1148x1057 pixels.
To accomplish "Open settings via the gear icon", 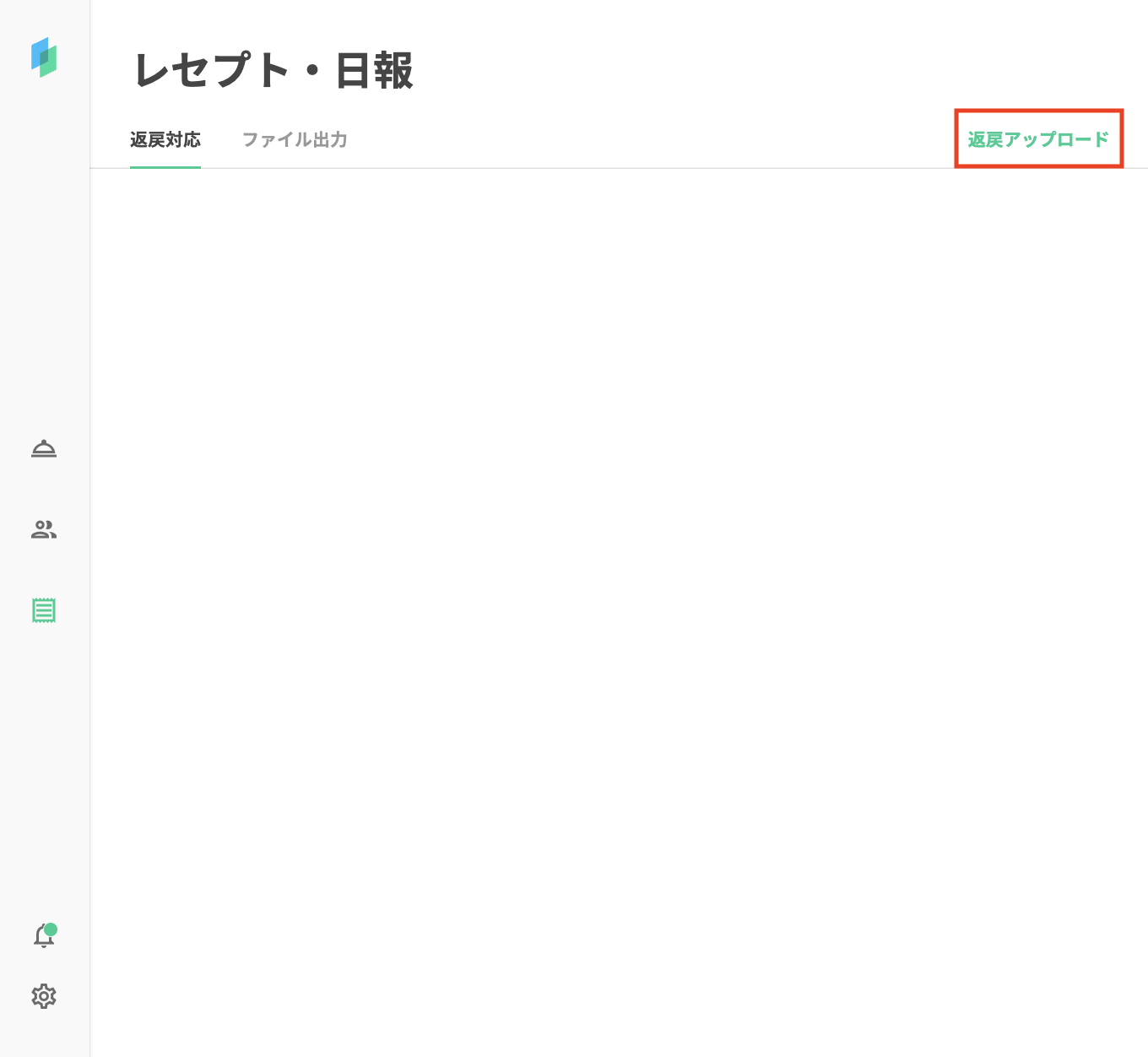I will point(44,996).
